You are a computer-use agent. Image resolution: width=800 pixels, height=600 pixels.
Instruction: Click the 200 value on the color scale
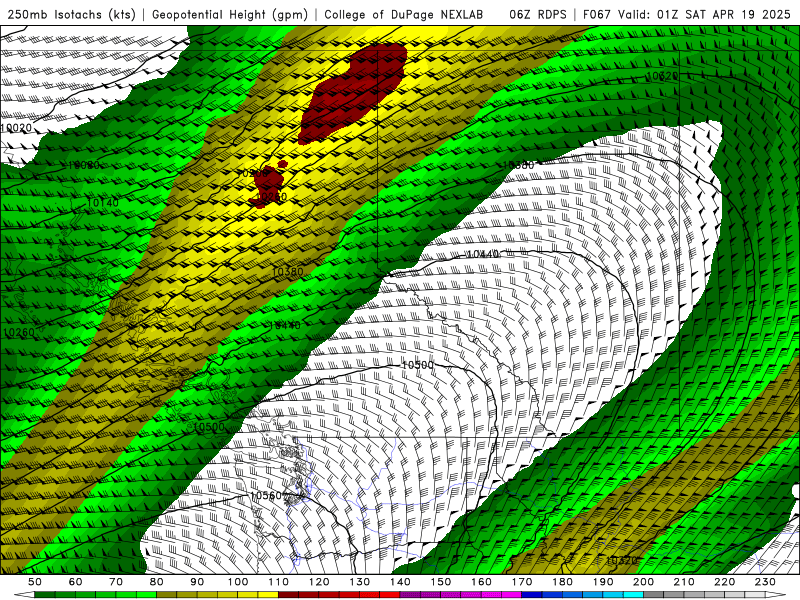(x=643, y=582)
